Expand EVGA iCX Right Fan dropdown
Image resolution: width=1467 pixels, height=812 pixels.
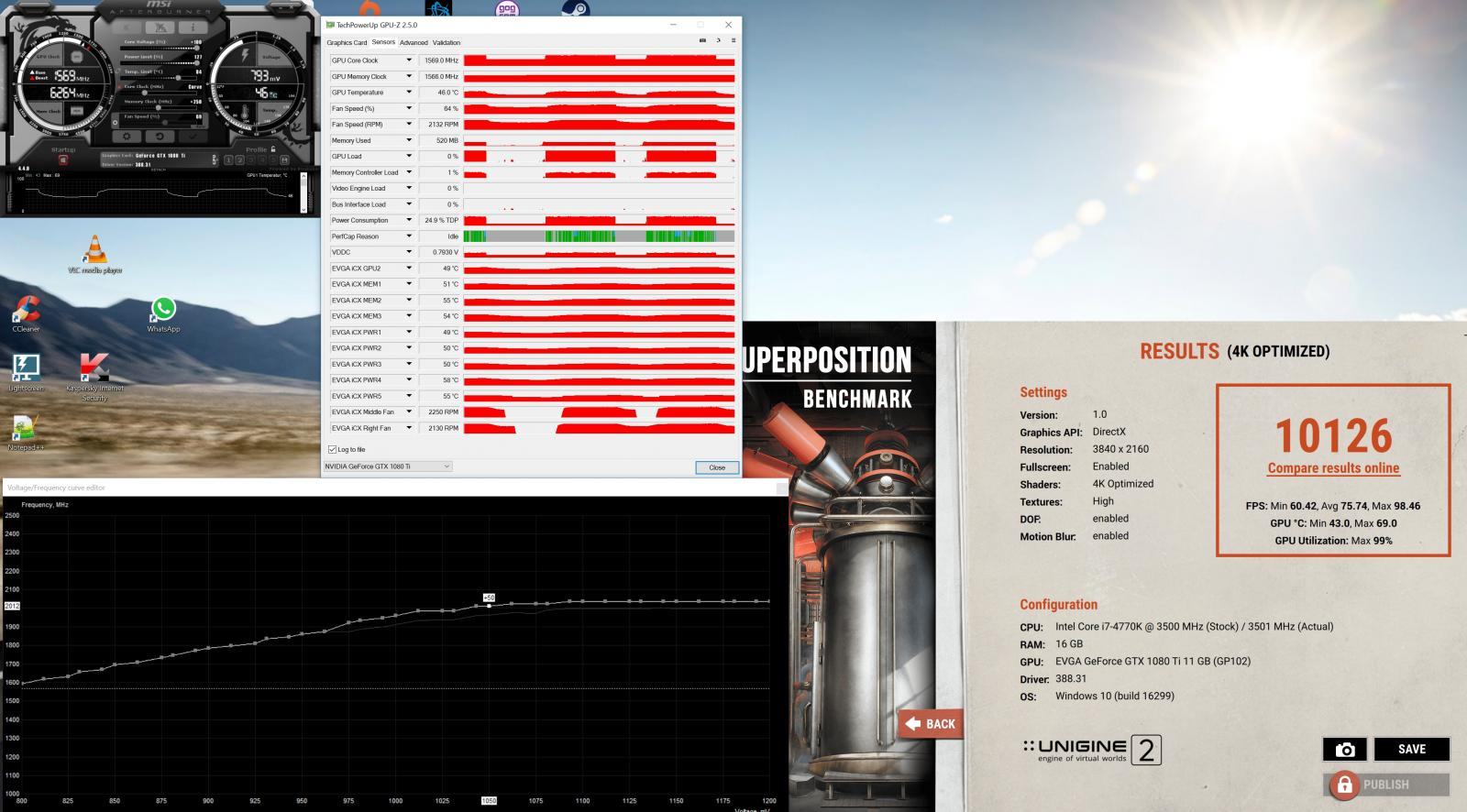pyautogui.click(x=409, y=428)
